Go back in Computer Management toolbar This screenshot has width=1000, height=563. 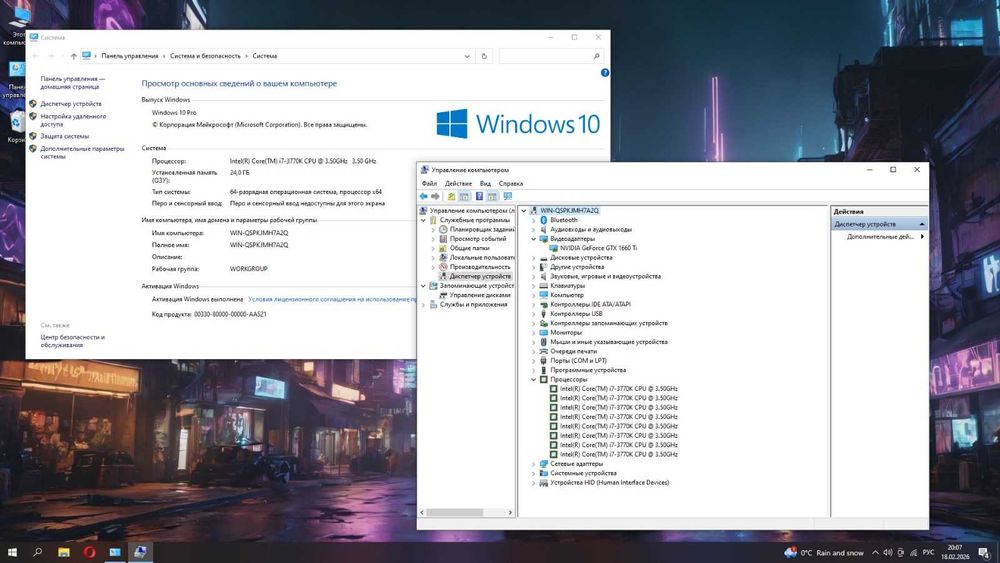[423, 196]
